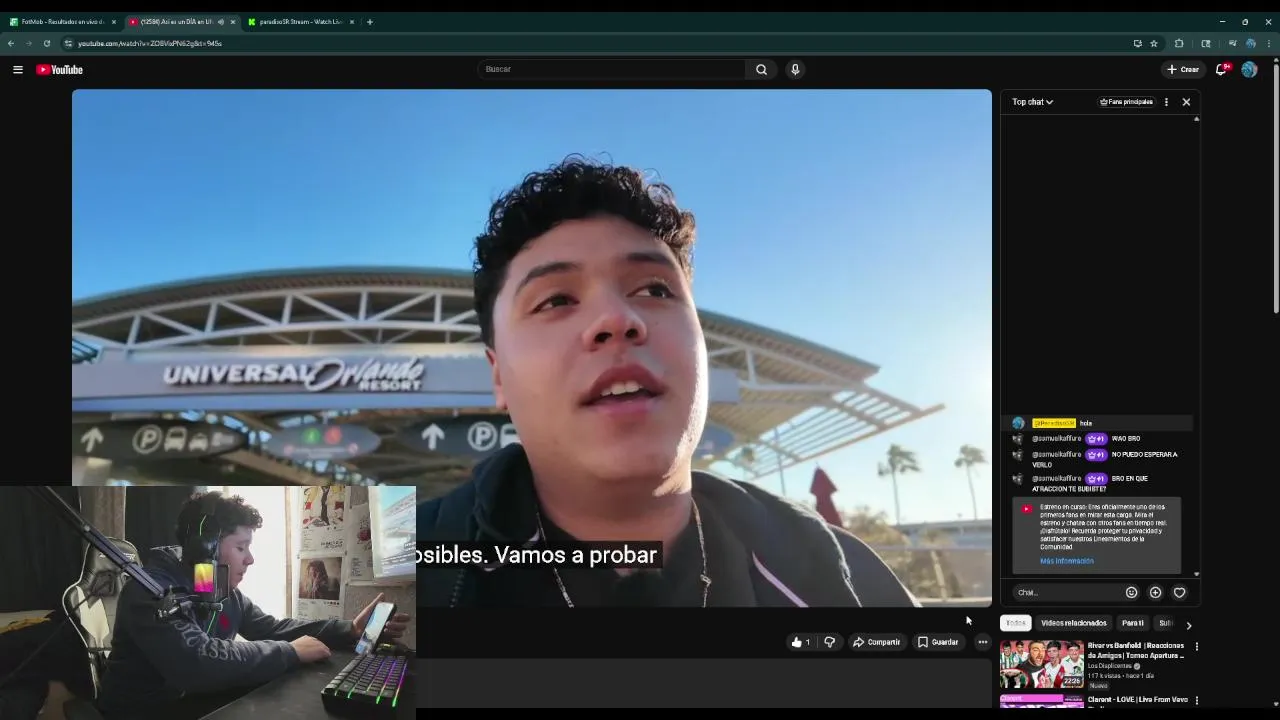
Task: Click the Más información link
Action: pyautogui.click(x=1067, y=561)
